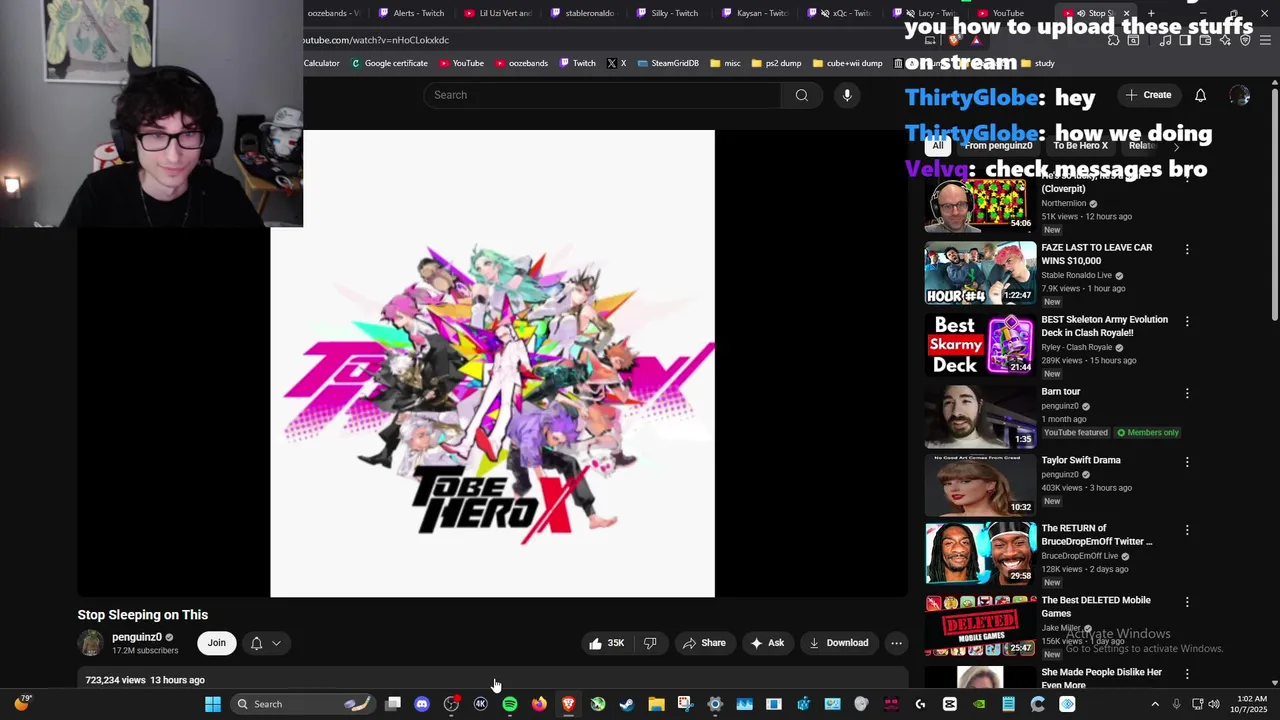This screenshot has height=720, width=1280.
Task: Open Steam from the taskbar
Action: [626, 704]
